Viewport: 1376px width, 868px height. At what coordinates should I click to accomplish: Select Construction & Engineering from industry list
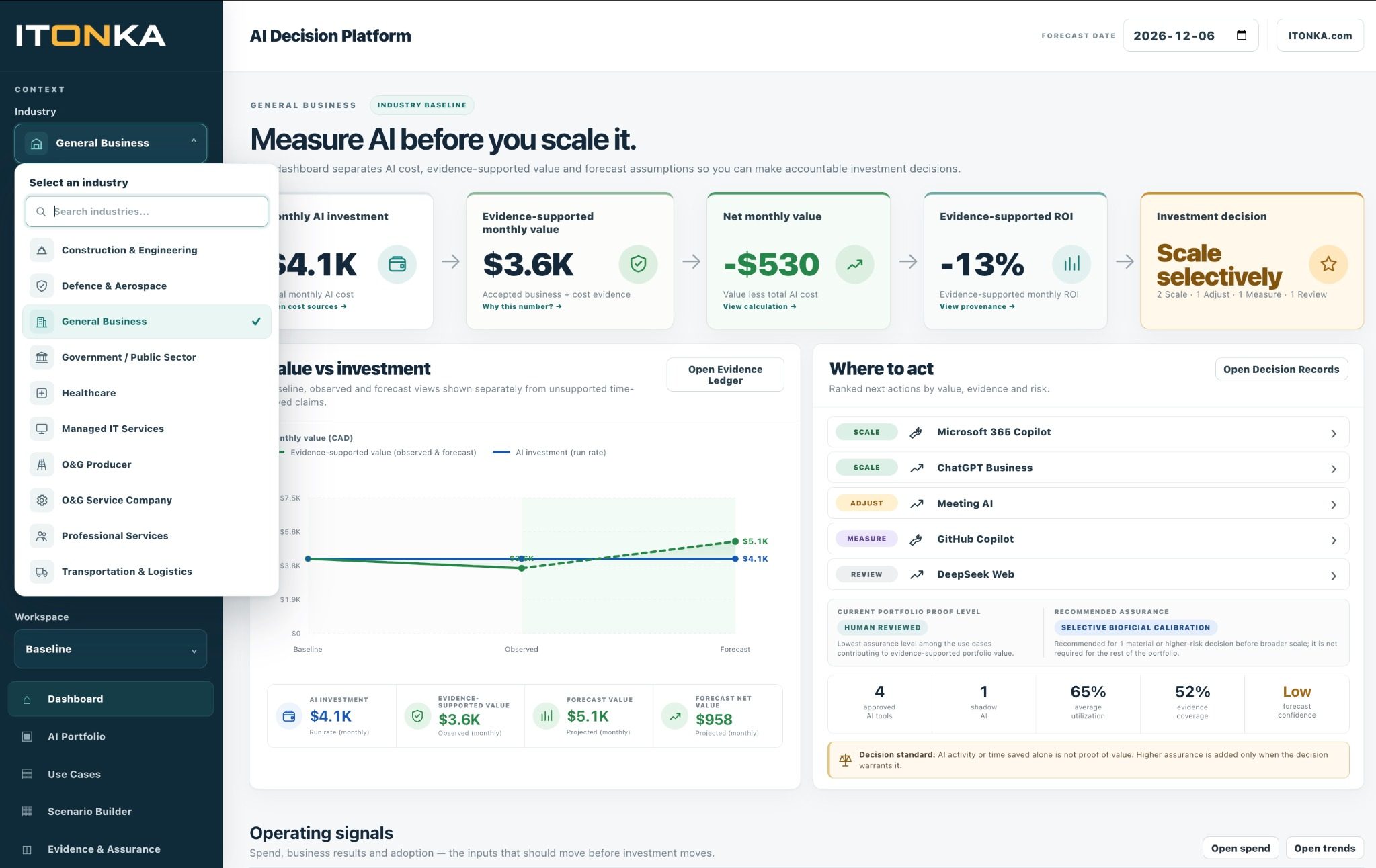[147, 250]
